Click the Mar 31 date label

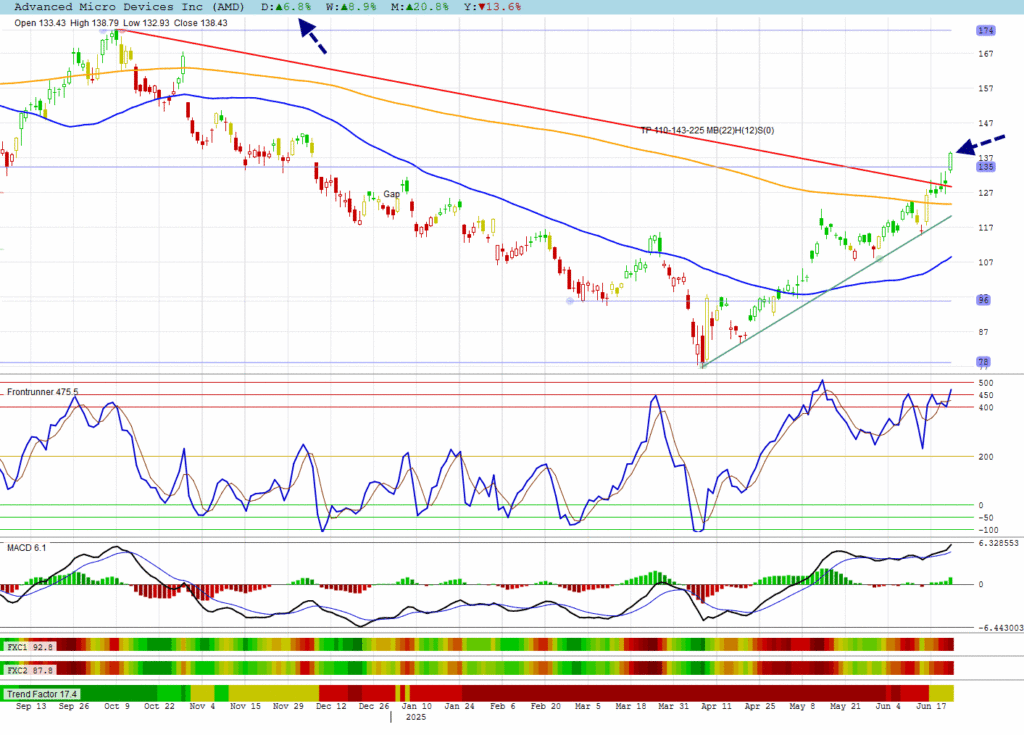674,706
